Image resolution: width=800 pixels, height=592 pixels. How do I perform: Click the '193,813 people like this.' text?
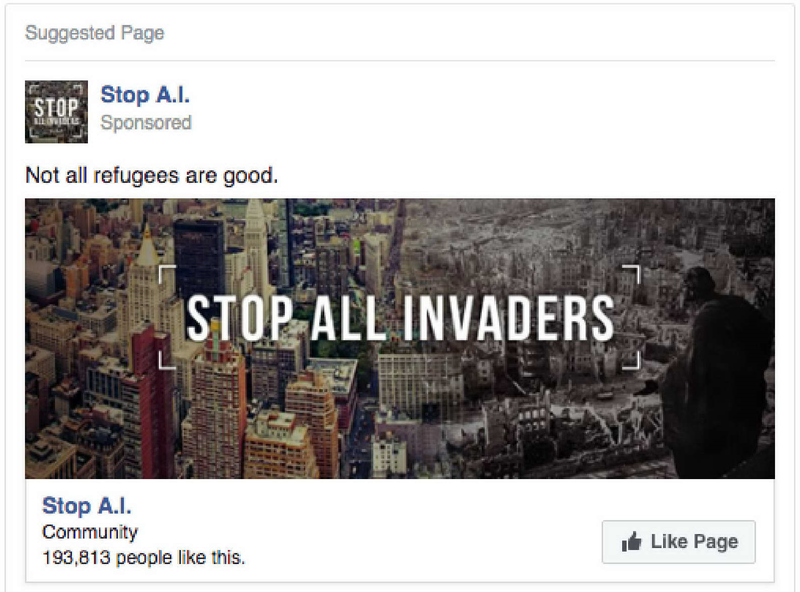pyautogui.click(x=143, y=557)
